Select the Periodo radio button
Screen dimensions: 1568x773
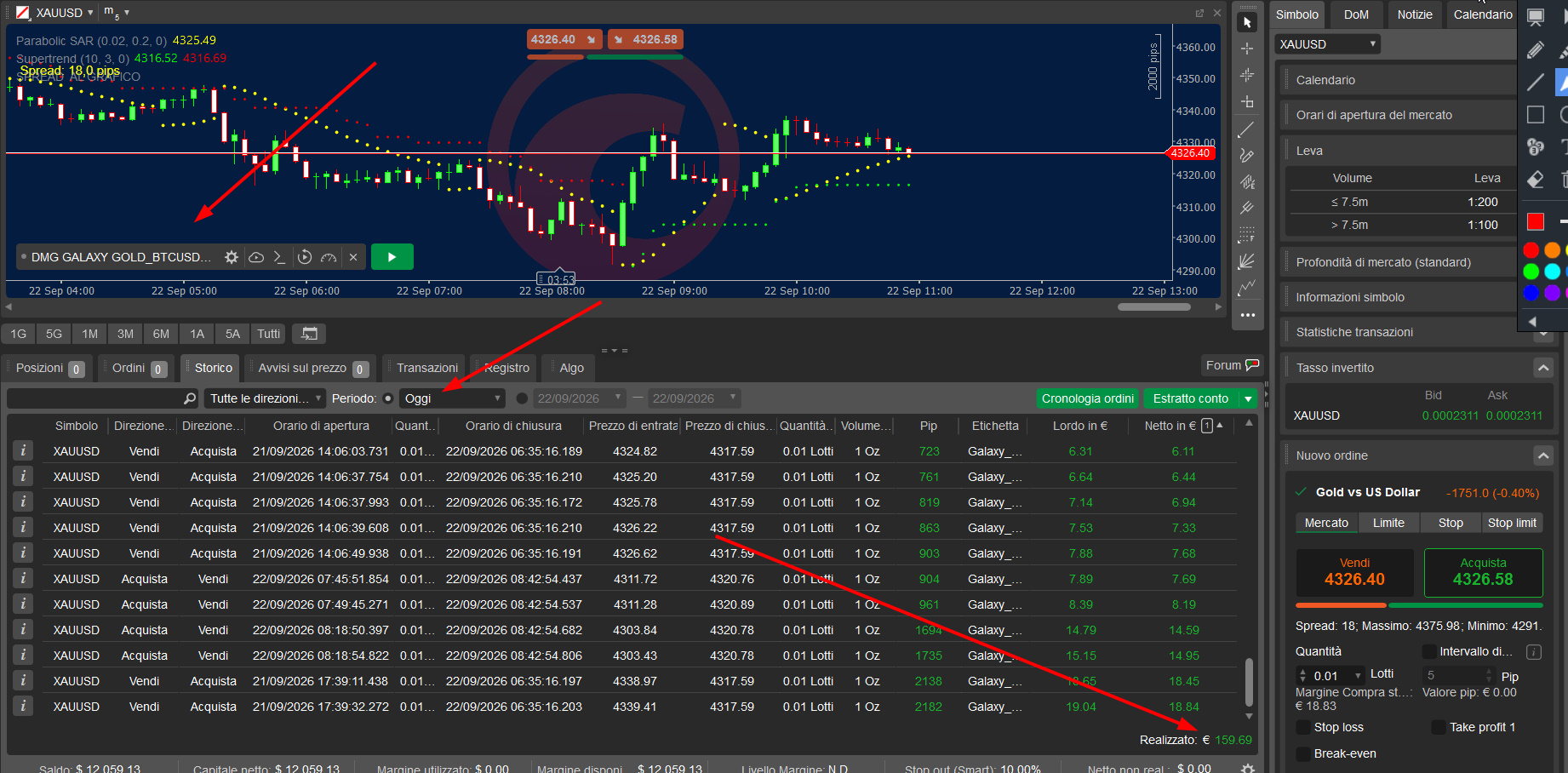(x=388, y=398)
